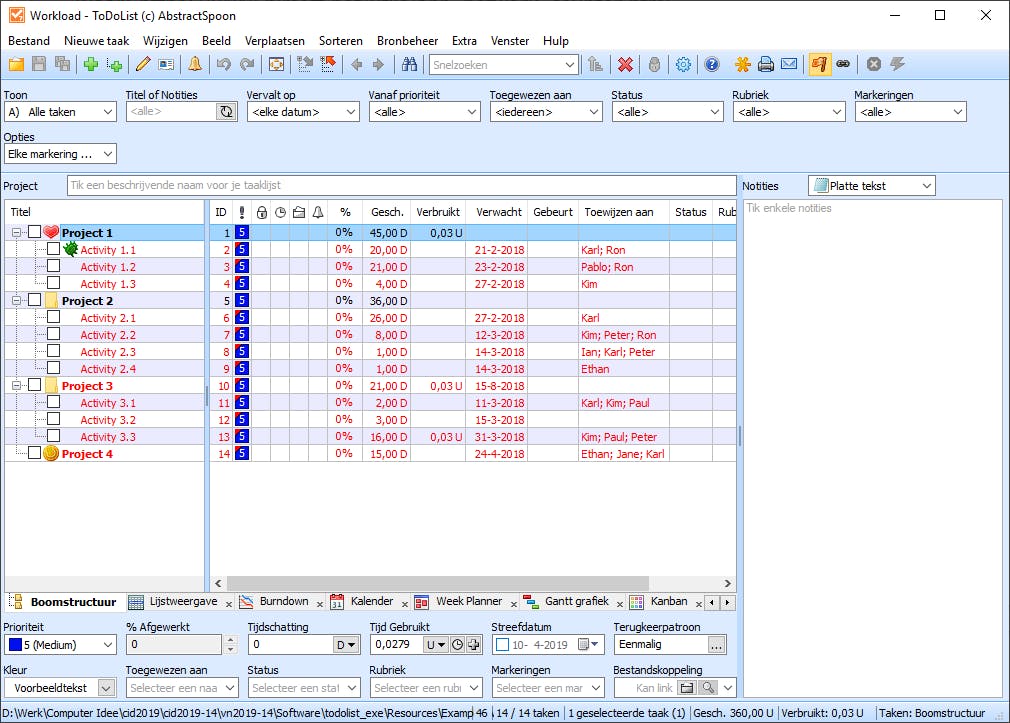Click the blue question mark help icon

click(x=711, y=64)
